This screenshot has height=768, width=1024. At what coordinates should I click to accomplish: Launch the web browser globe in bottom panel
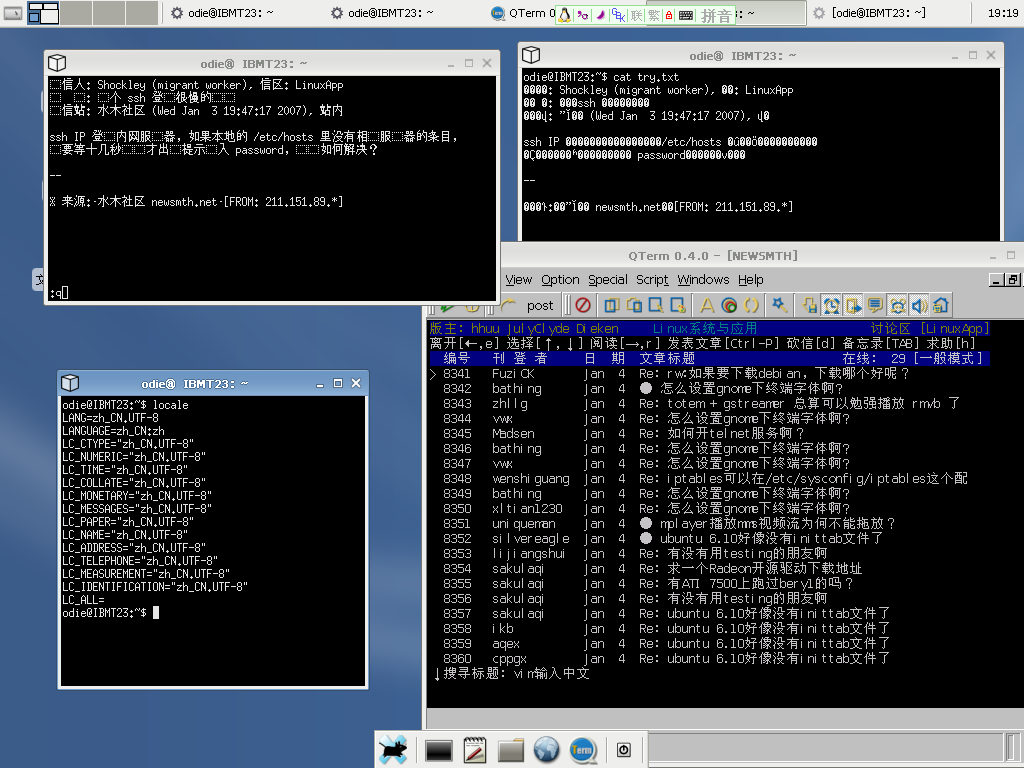coord(547,750)
